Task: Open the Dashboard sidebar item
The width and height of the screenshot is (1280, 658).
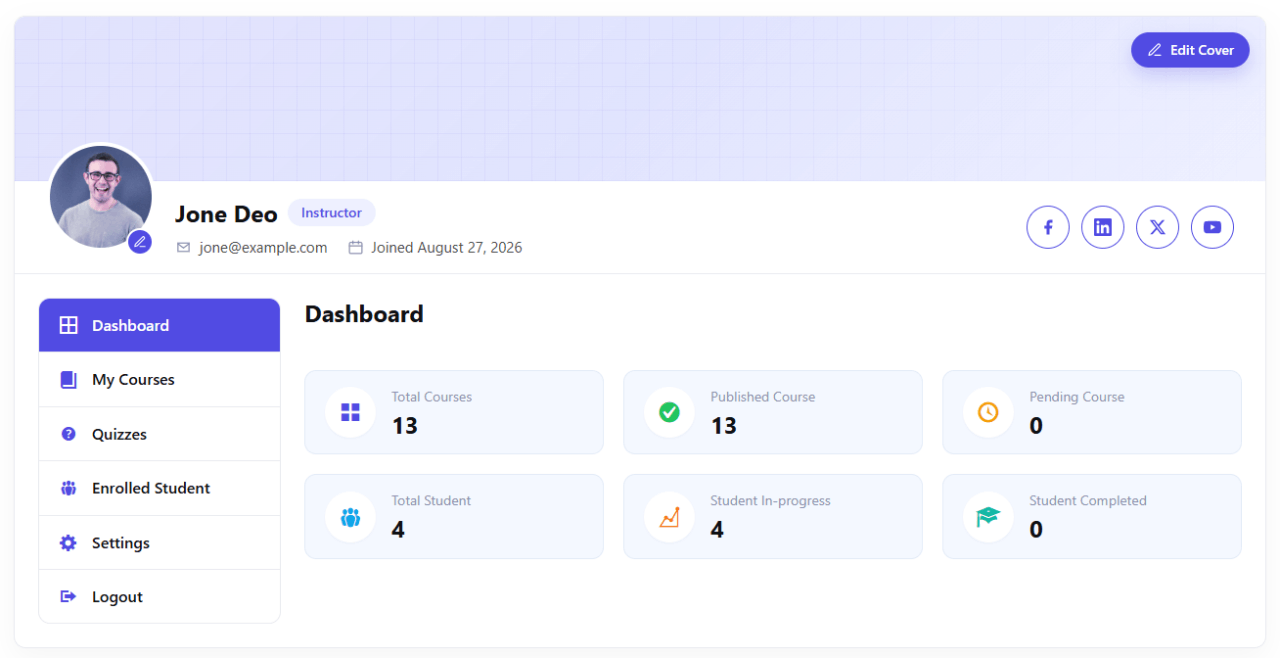Action: coord(159,325)
